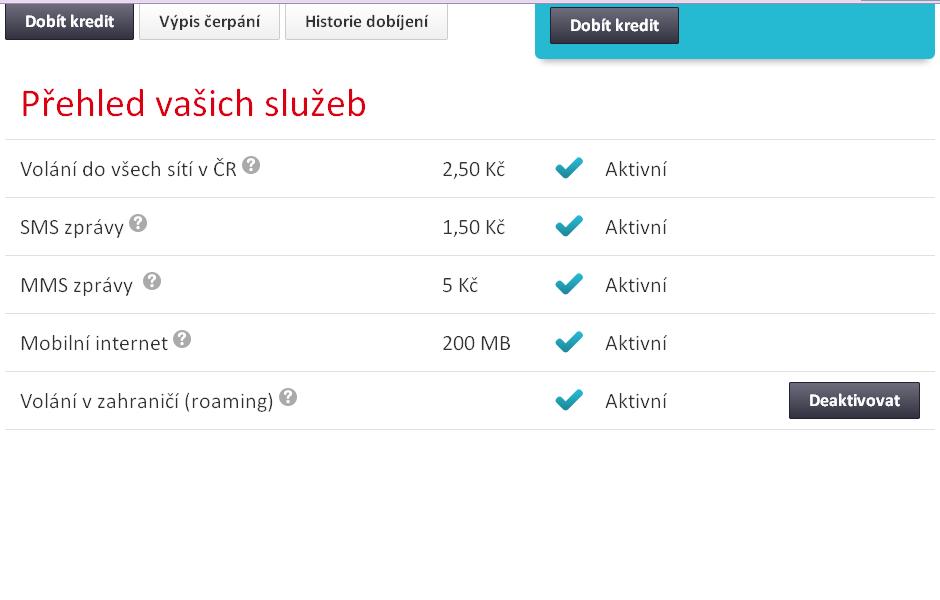
Task: Click the 200 MB data value
Action: click(x=476, y=343)
